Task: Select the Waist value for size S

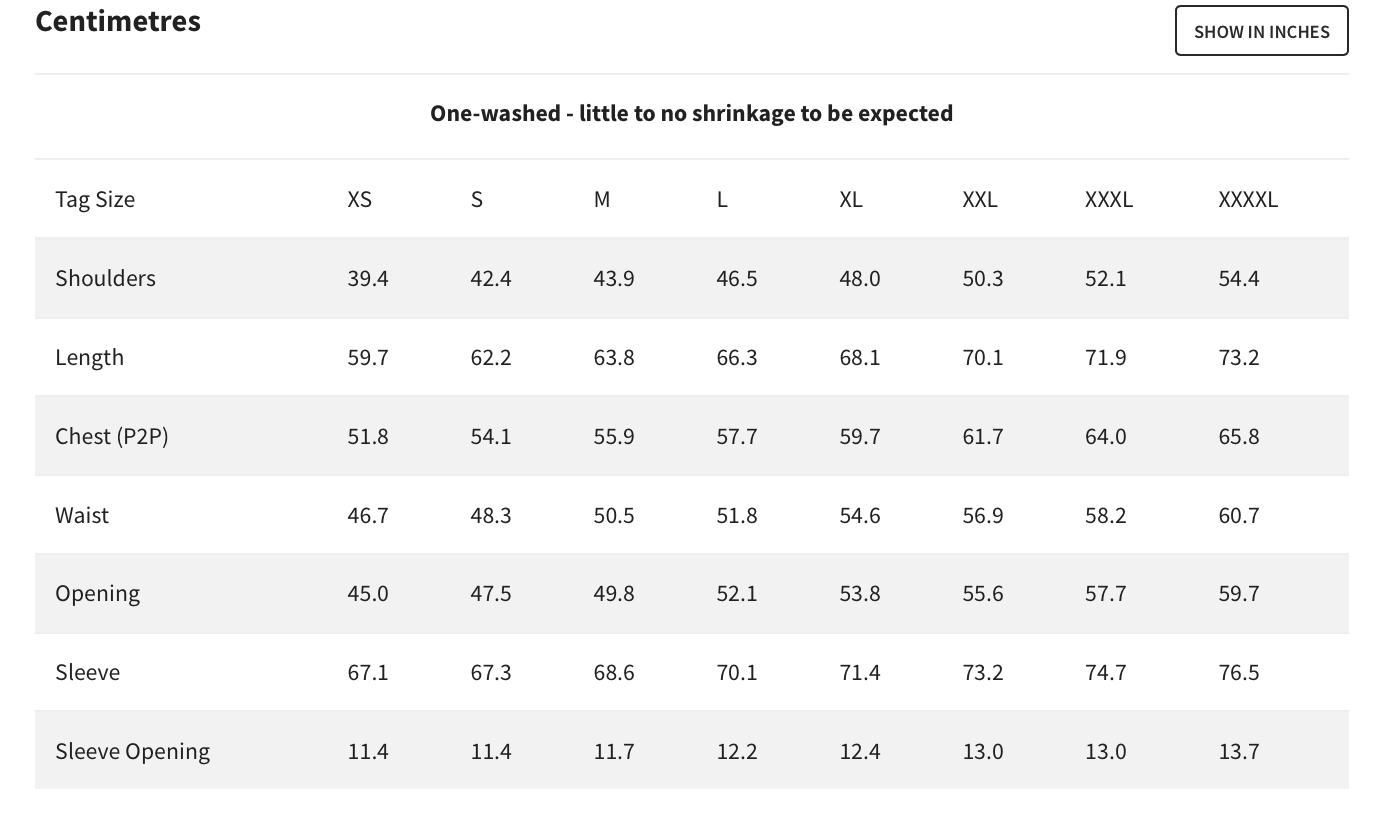Action: (x=491, y=515)
